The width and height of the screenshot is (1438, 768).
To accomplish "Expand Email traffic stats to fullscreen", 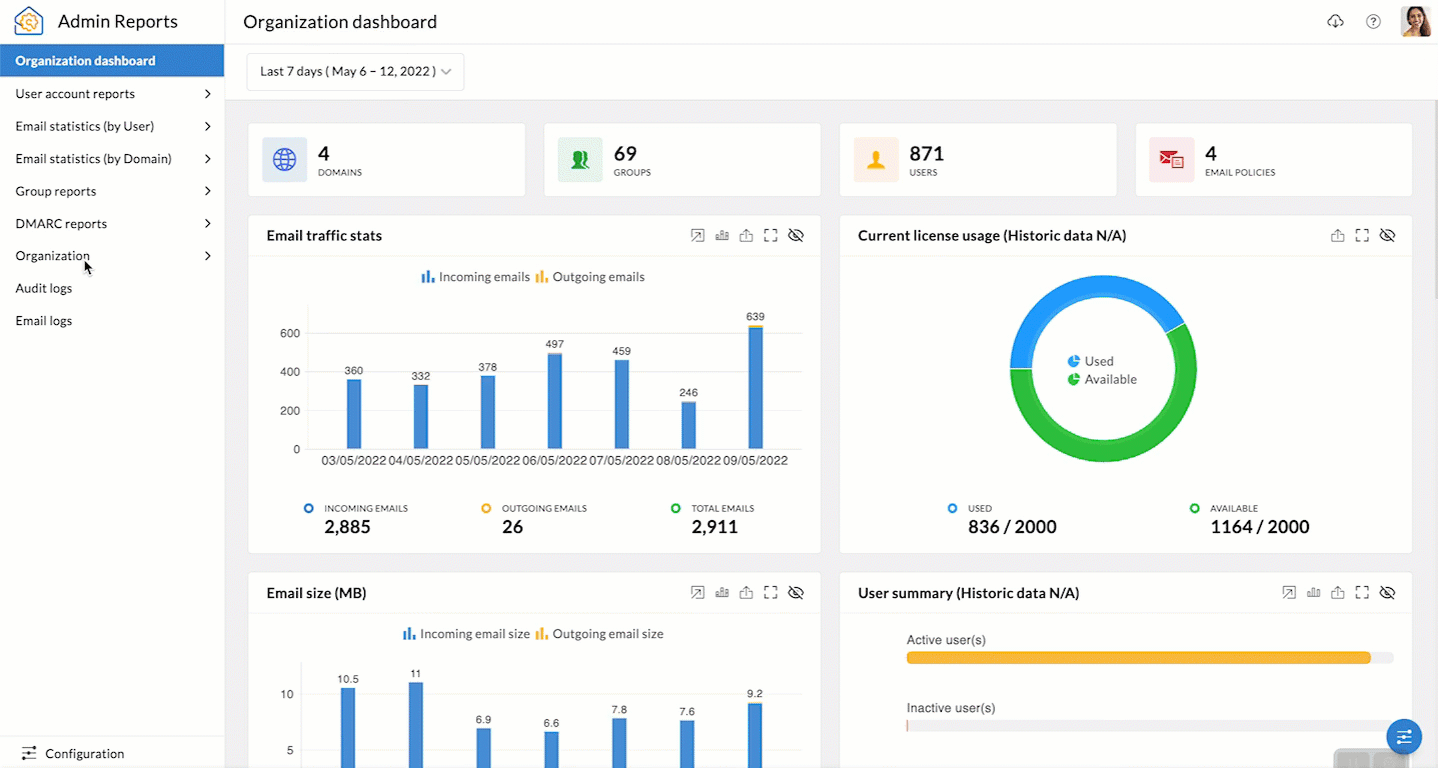I will [x=770, y=235].
